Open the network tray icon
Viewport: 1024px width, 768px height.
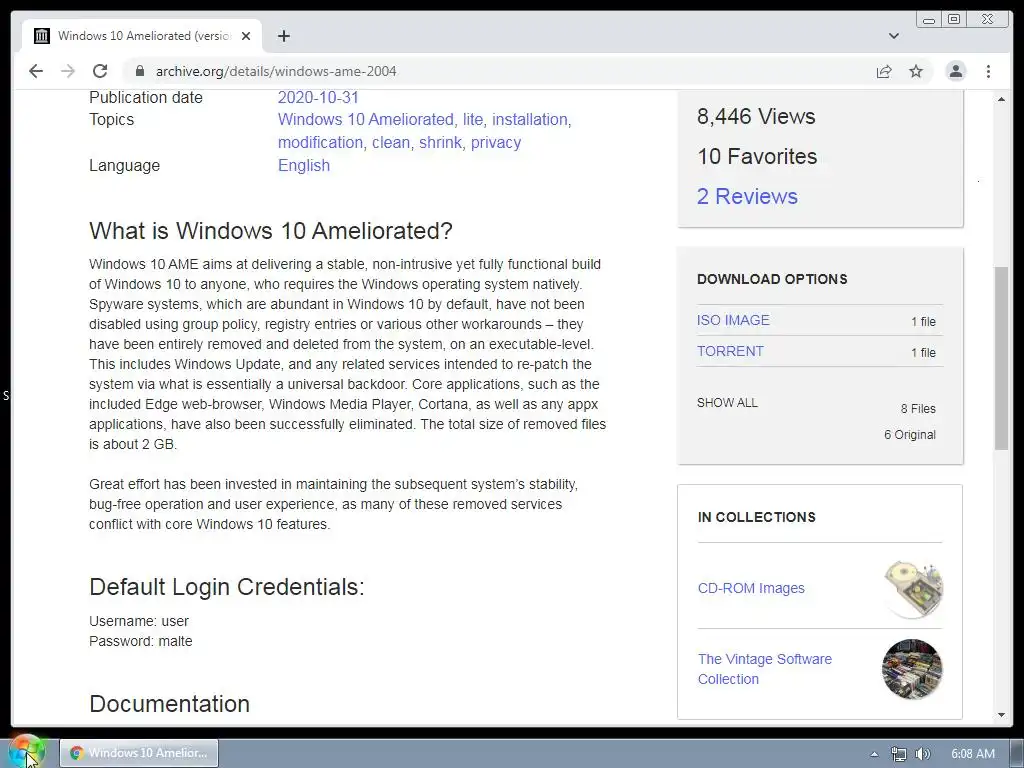899,754
